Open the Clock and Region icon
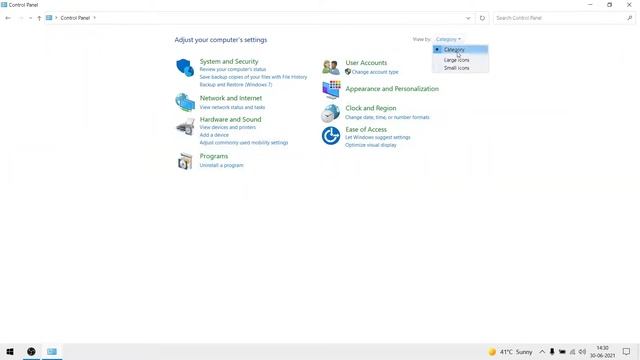640x360 pixels. pyautogui.click(x=330, y=113)
